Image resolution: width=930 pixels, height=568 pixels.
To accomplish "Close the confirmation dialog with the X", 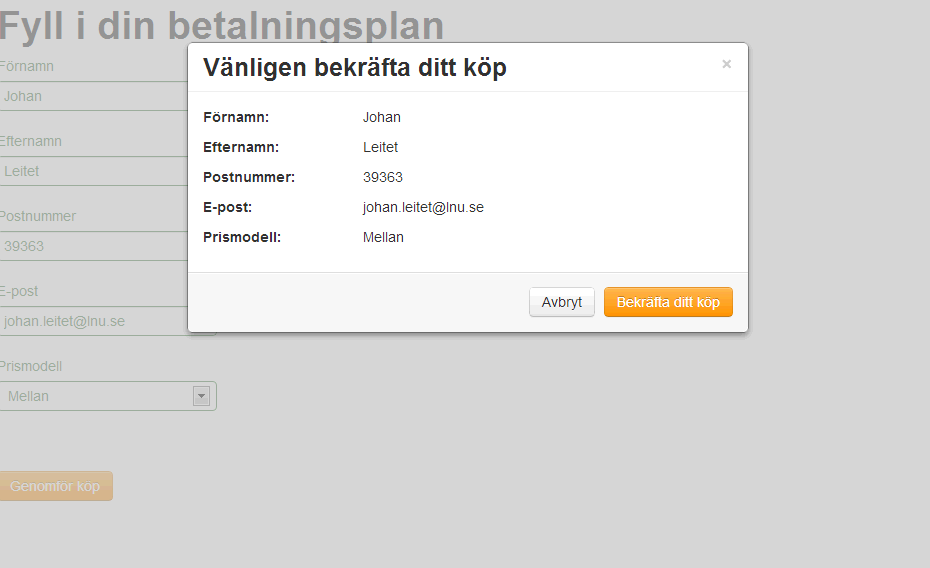I will point(727,64).
